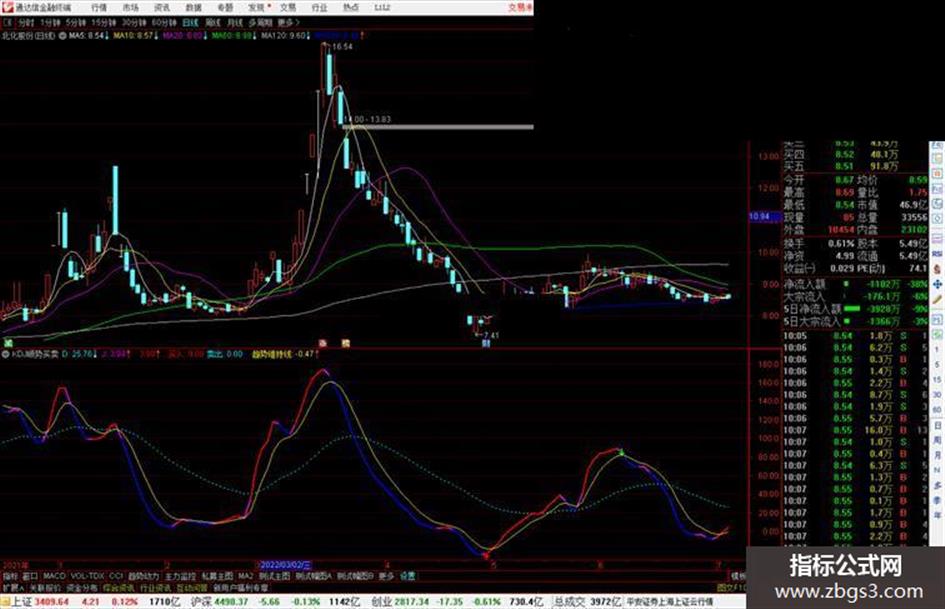Image resolution: width=945 pixels, height=609 pixels.
Task: Click the sidebar 周 period shortcut
Action: tap(937, 440)
